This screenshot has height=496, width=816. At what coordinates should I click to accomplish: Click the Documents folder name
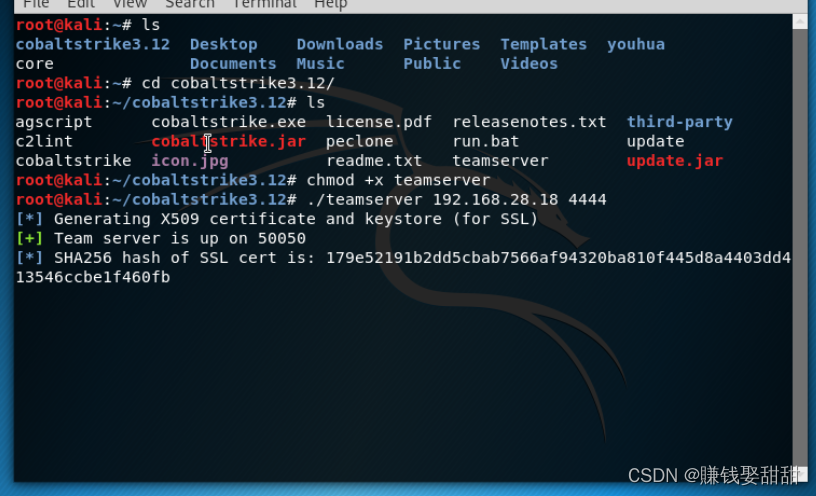233,63
